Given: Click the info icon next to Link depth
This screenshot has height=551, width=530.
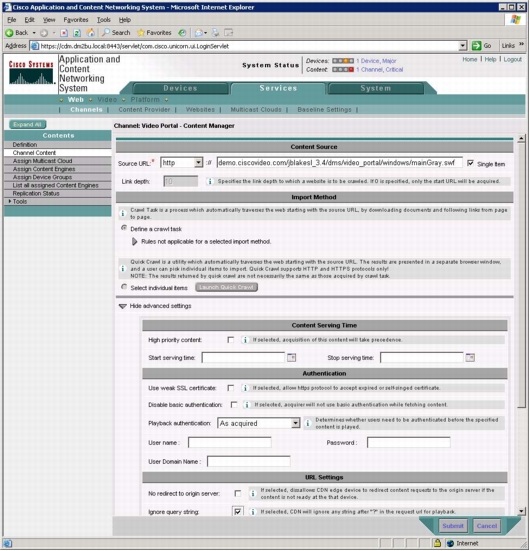Looking at the screenshot, I should point(210,181).
